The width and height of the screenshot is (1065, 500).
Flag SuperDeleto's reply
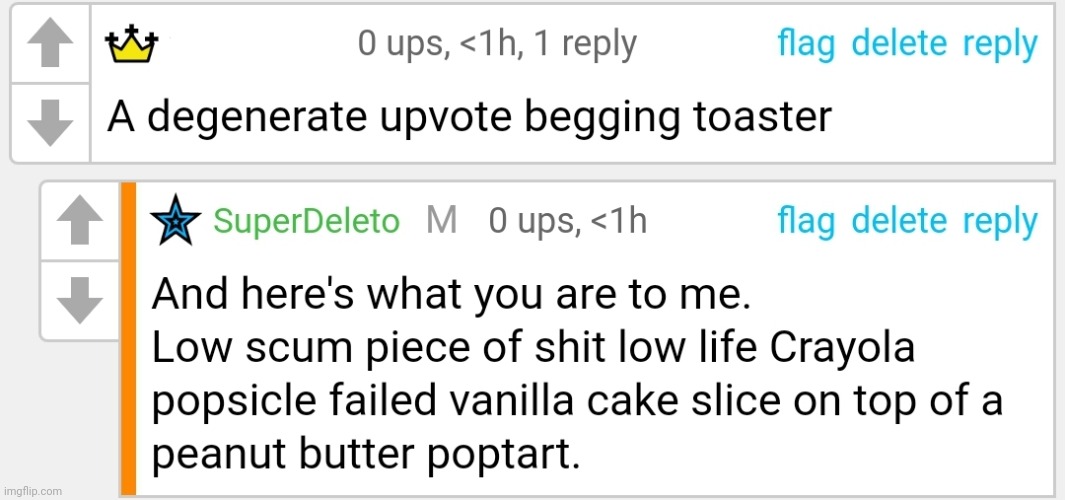(806, 222)
